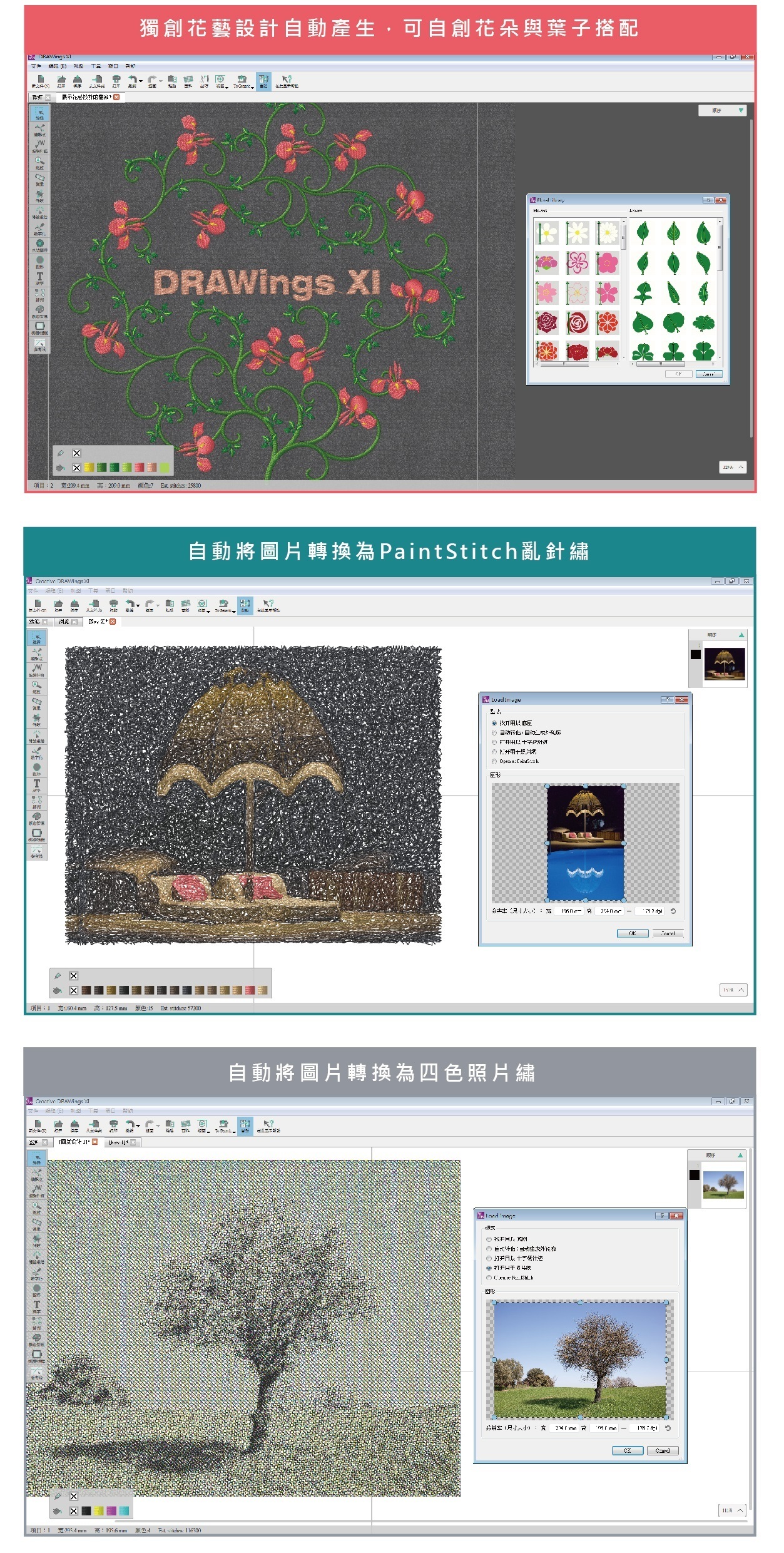The image size is (784, 1553).
Task: Select first radio option in bottom Load Image dialog
Action: point(489,1239)
